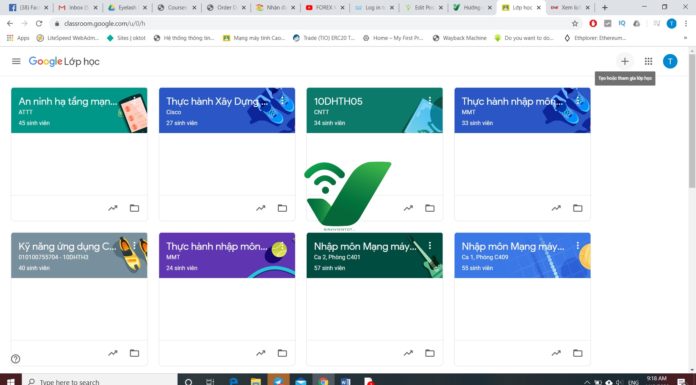Image resolution: width=696 pixels, height=385 pixels.
Task: Click the page vertical scrollbar thumb
Action: pyautogui.click(x=692, y=121)
